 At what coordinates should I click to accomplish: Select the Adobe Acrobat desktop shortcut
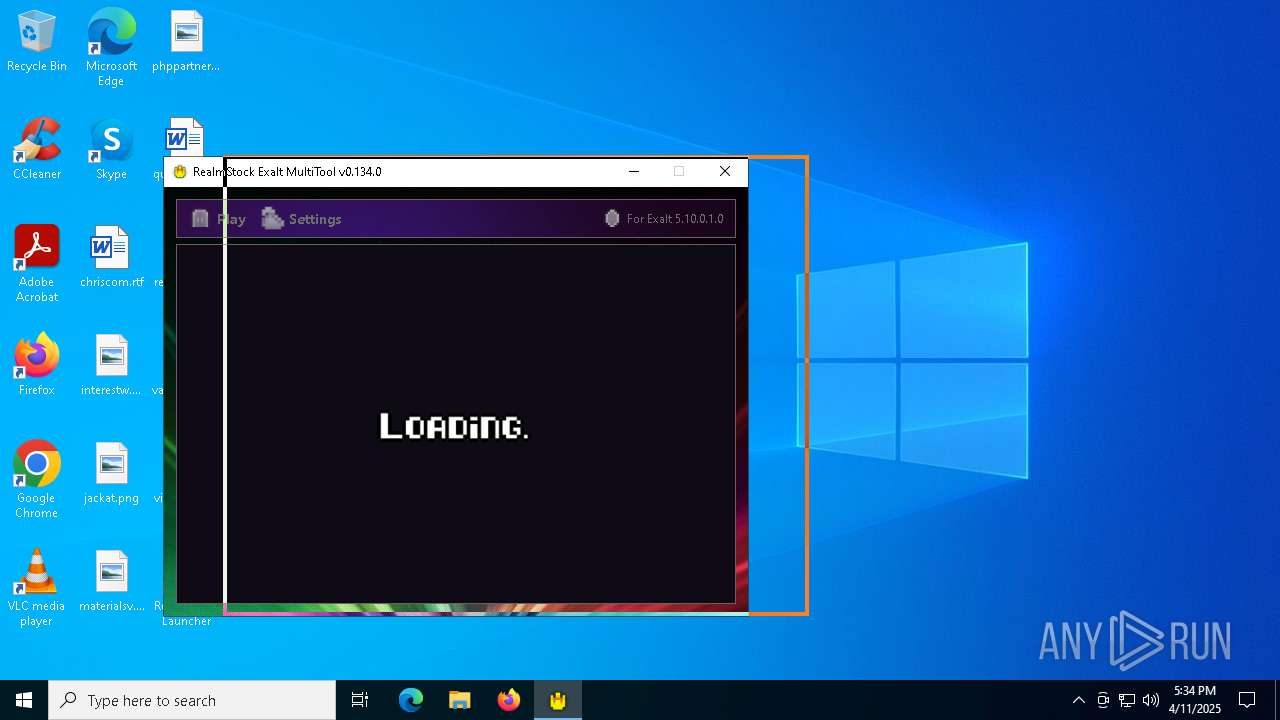tap(37, 264)
